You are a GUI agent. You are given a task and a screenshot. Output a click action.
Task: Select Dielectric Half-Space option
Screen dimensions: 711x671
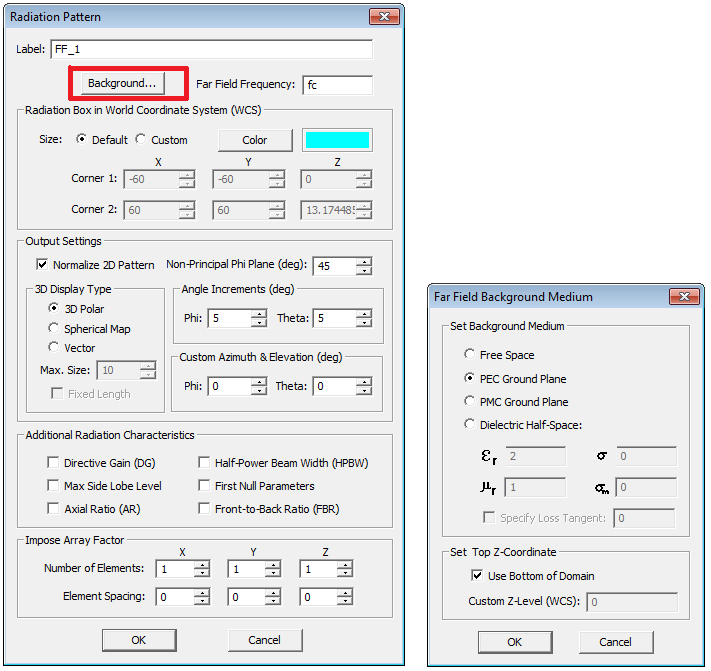469,424
